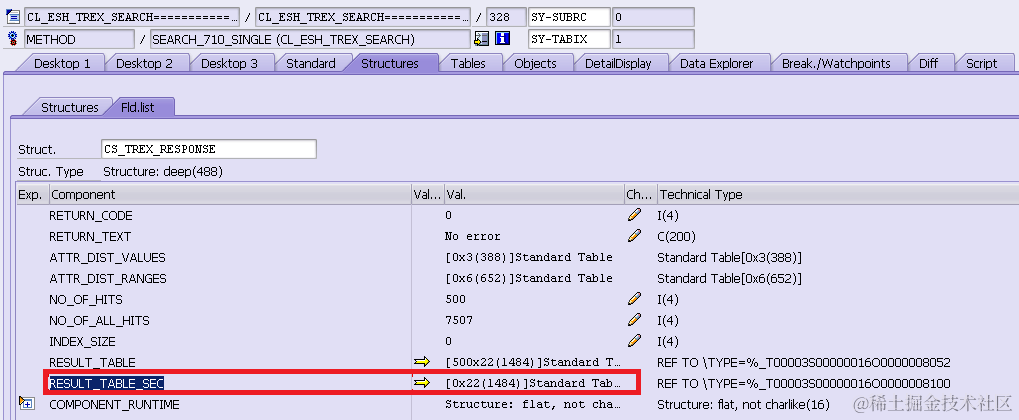Open the Data Explorer tab

pyautogui.click(x=716, y=64)
